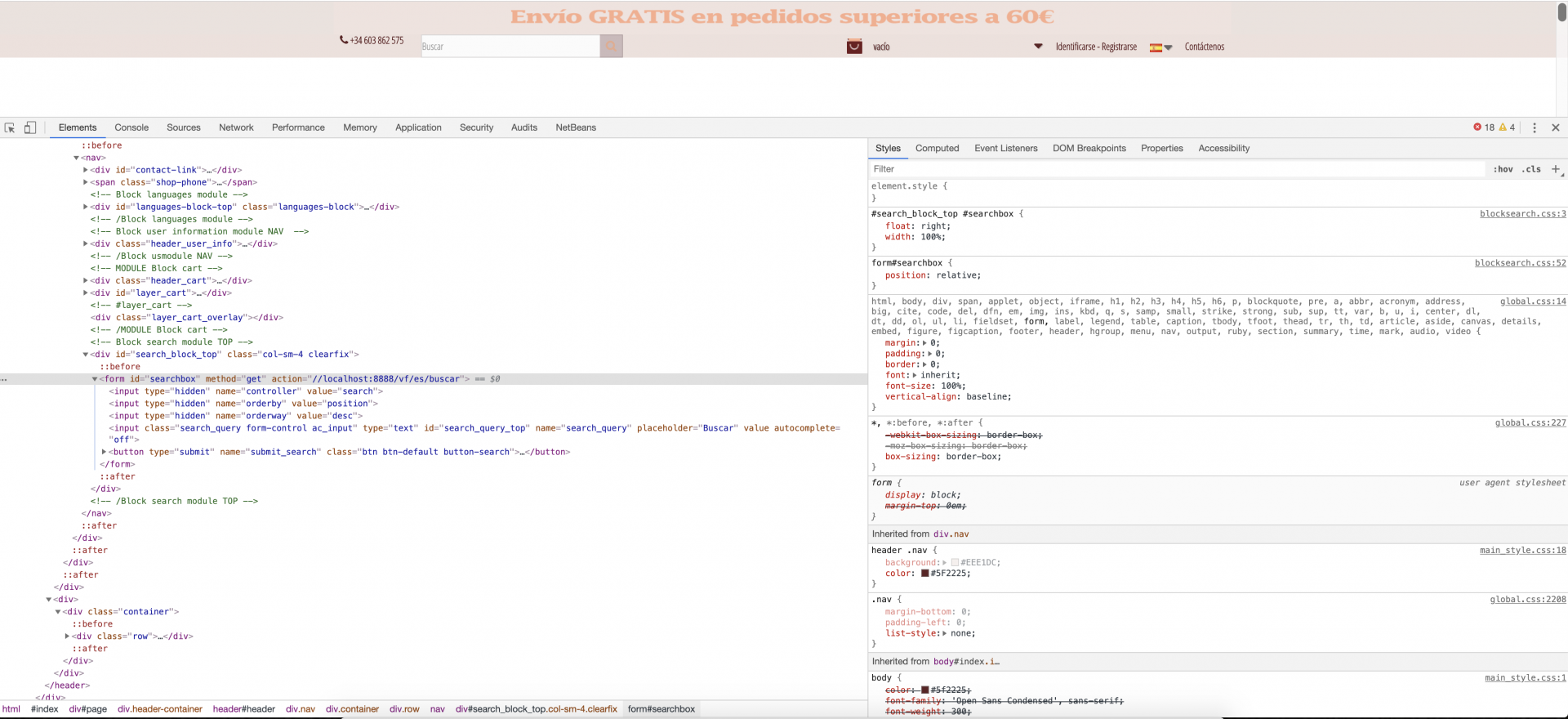The image size is (1568, 719).
Task: Click the #EEE1DC background color swatch
Action: click(x=955, y=563)
